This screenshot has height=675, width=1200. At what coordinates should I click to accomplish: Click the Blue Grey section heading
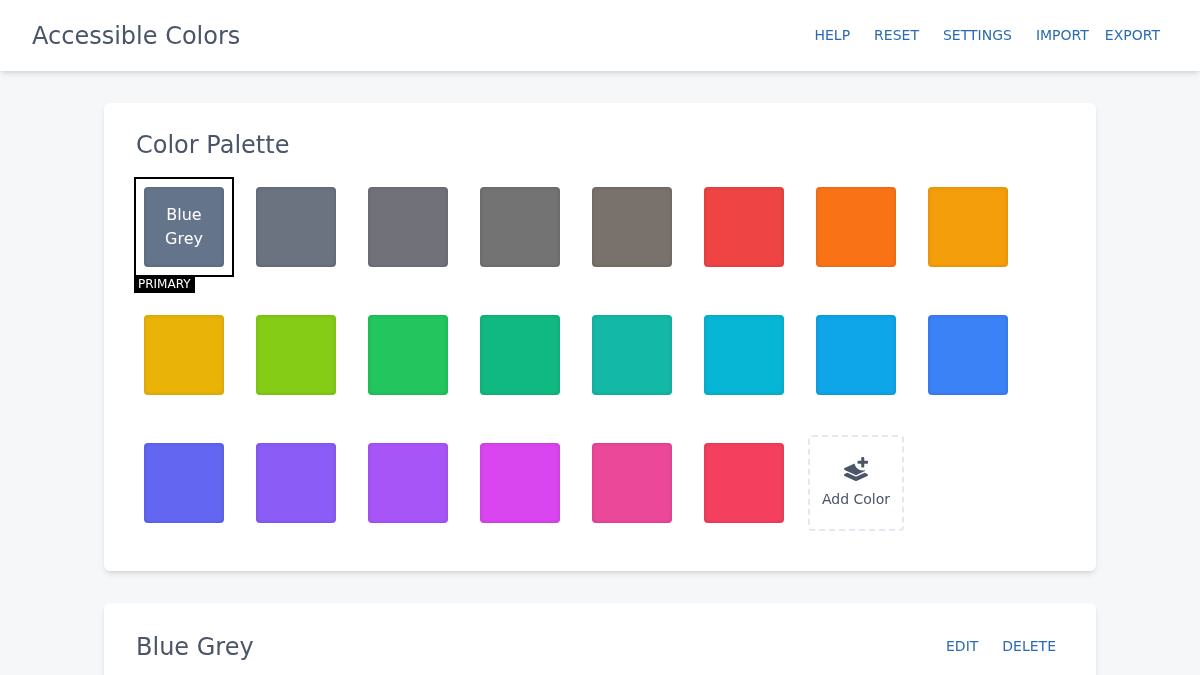coord(195,647)
